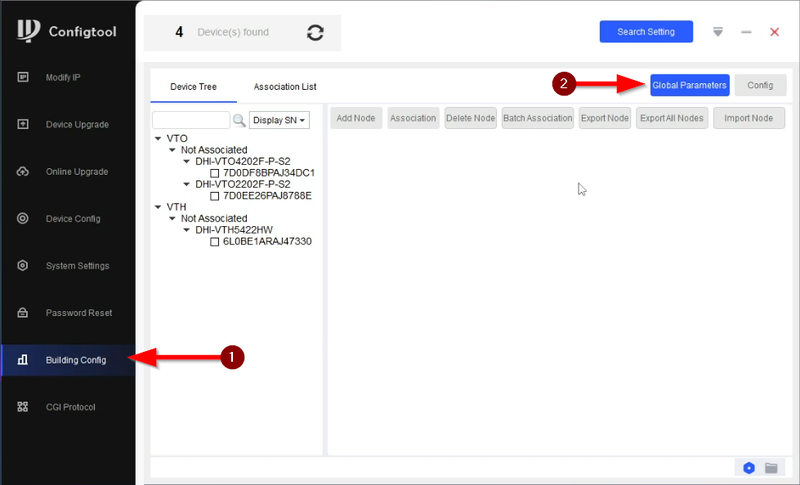Click the Online Upgrade cloud icon
This screenshot has width=800, height=485.
(23, 171)
